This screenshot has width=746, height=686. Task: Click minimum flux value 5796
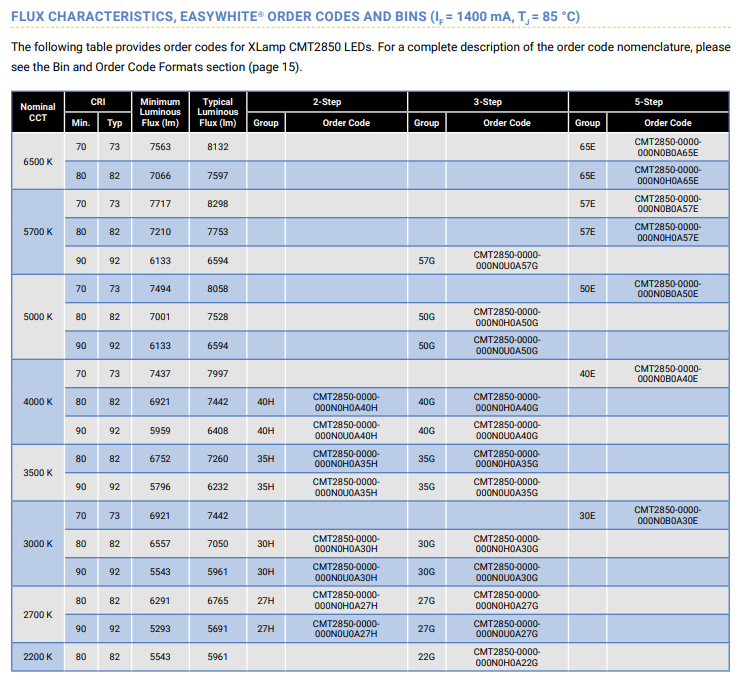tap(160, 487)
